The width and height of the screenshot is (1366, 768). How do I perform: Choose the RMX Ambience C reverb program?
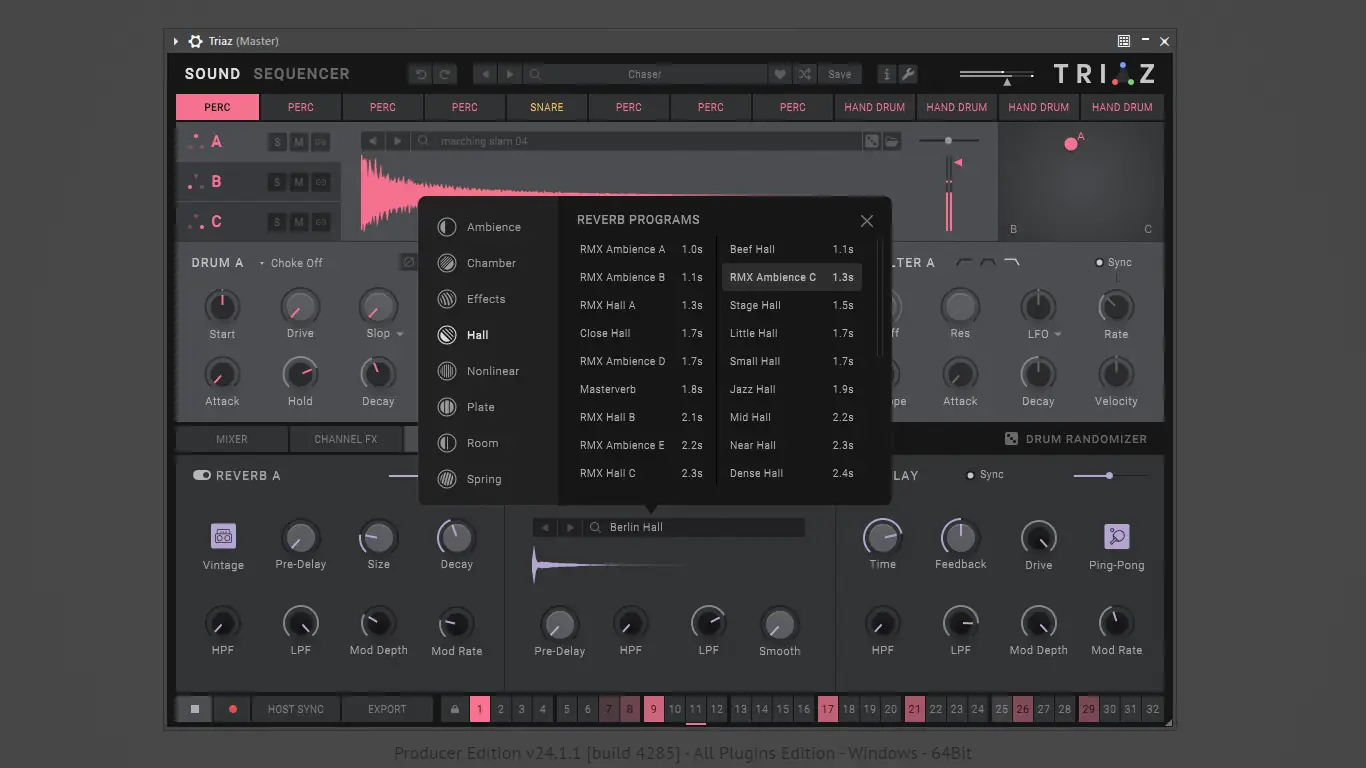click(x=791, y=277)
